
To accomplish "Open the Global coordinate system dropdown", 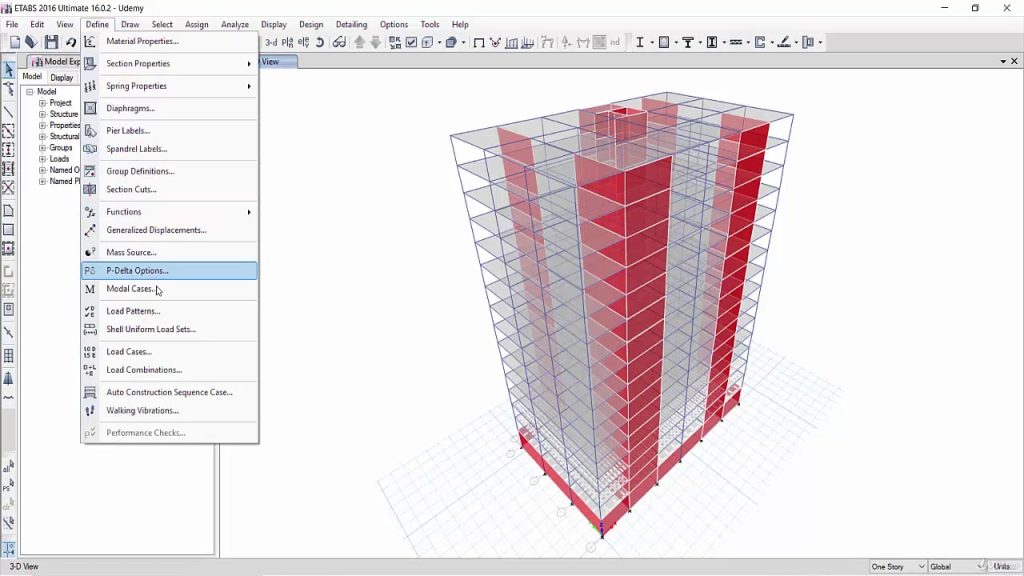I will (956, 566).
